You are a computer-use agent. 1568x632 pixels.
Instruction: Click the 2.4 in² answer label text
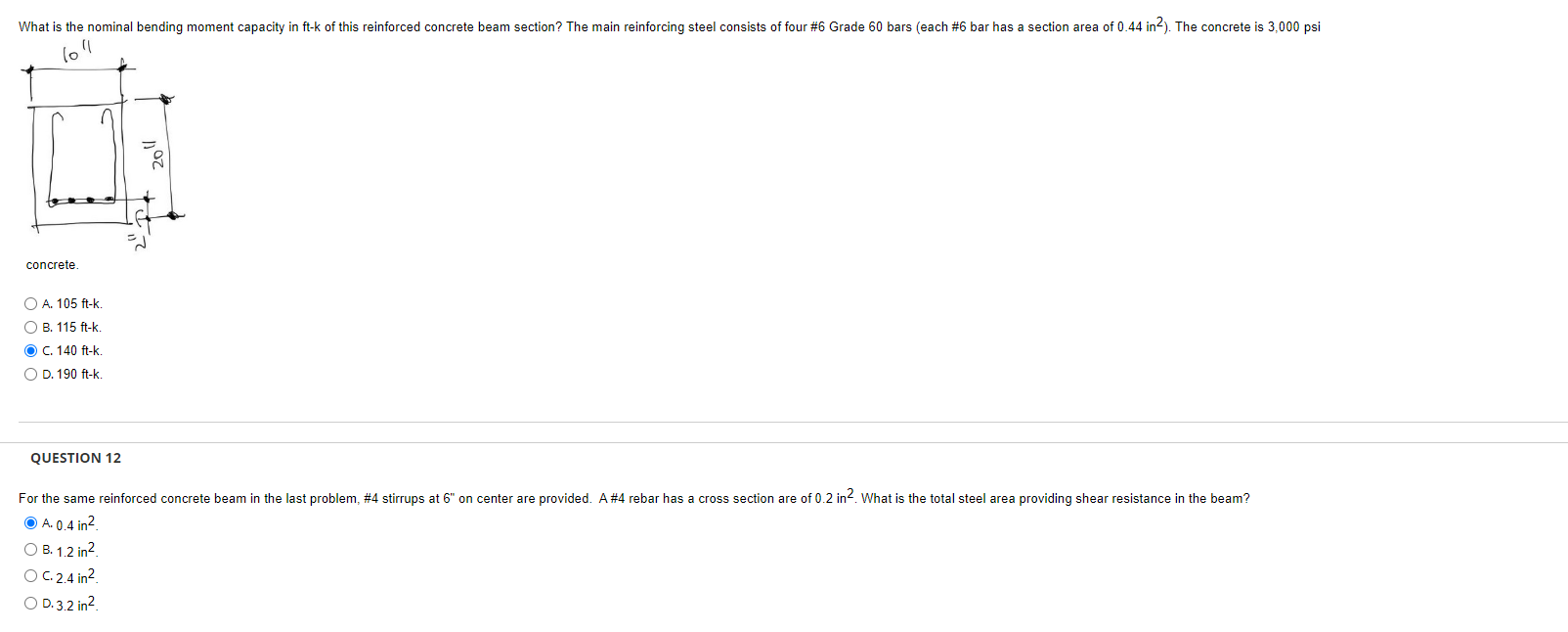(x=70, y=577)
